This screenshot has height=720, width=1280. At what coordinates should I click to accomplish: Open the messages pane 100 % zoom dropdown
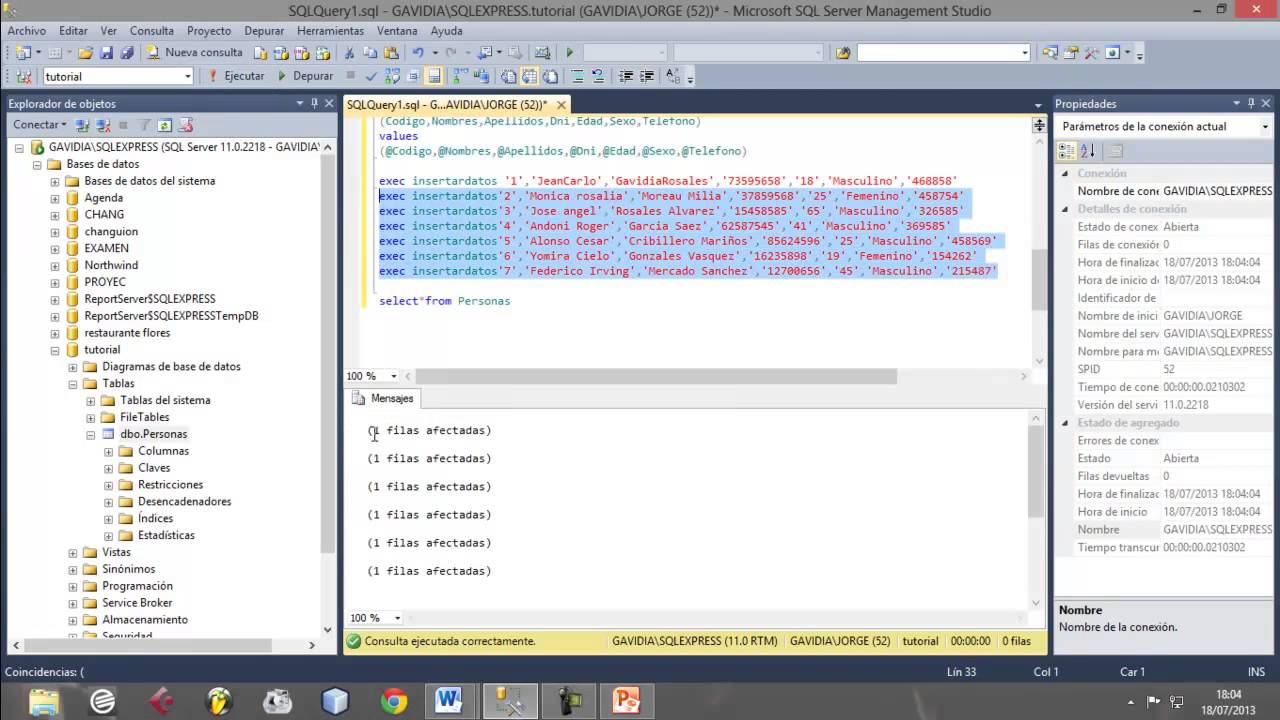398,618
